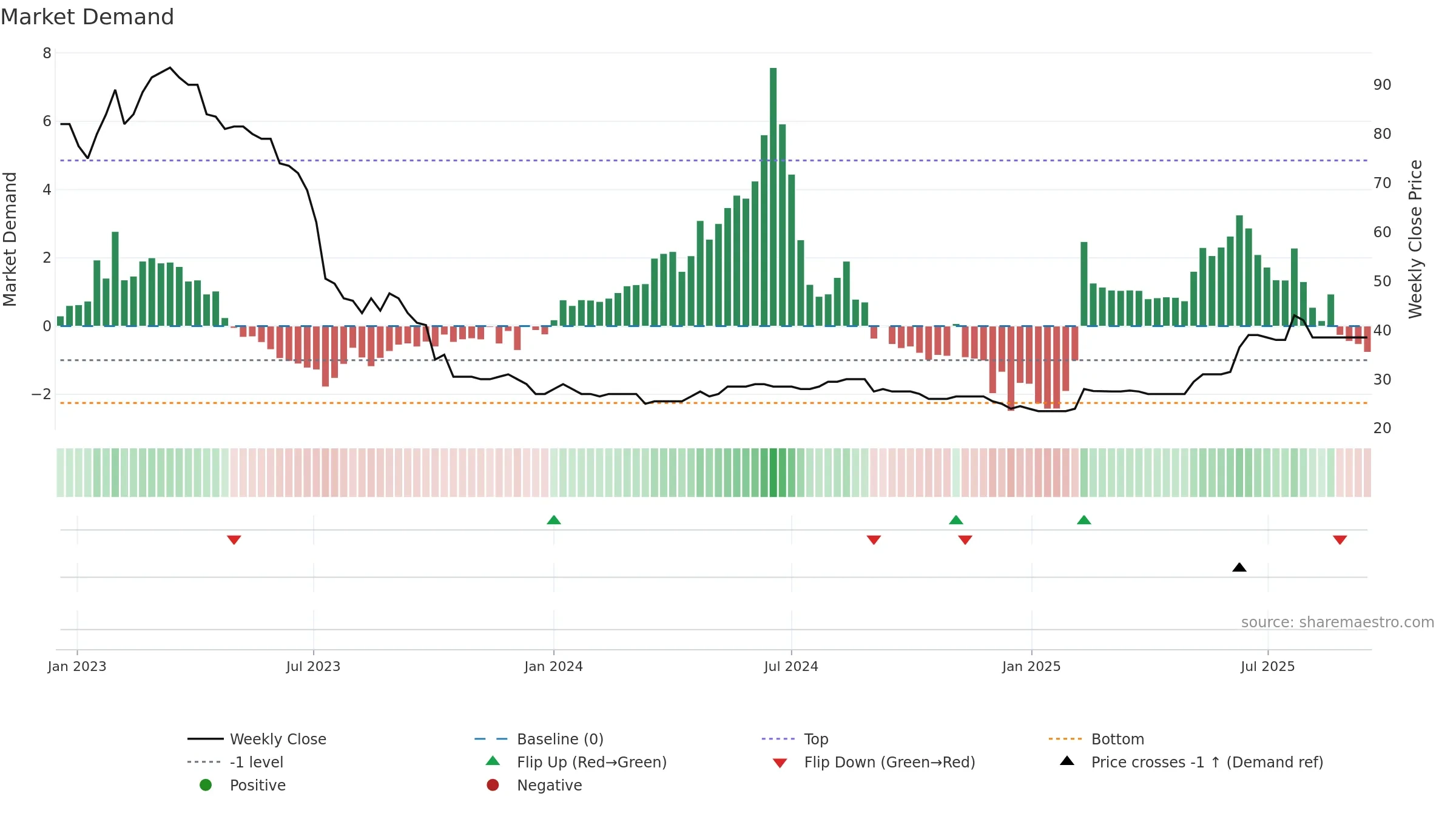Click the Market Demand chart title
The image size is (1456, 819).
click(x=87, y=17)
